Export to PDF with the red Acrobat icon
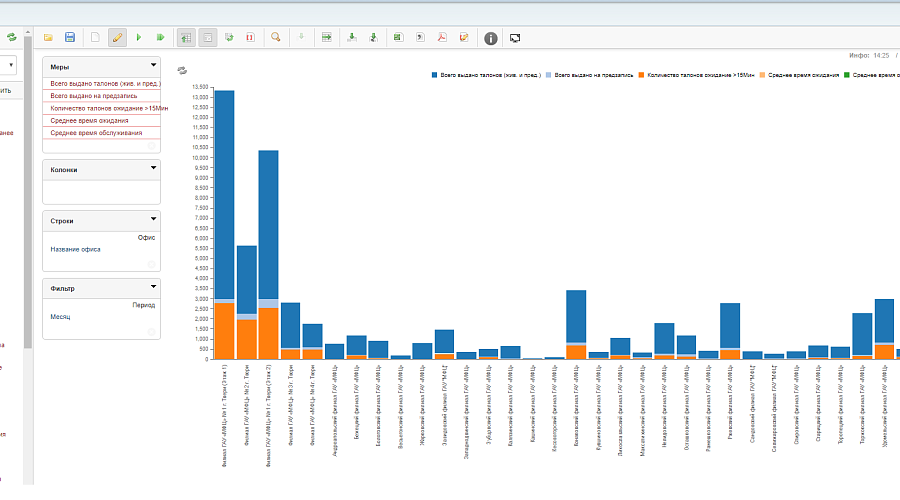The image size is (900, 500). point(441,37)
